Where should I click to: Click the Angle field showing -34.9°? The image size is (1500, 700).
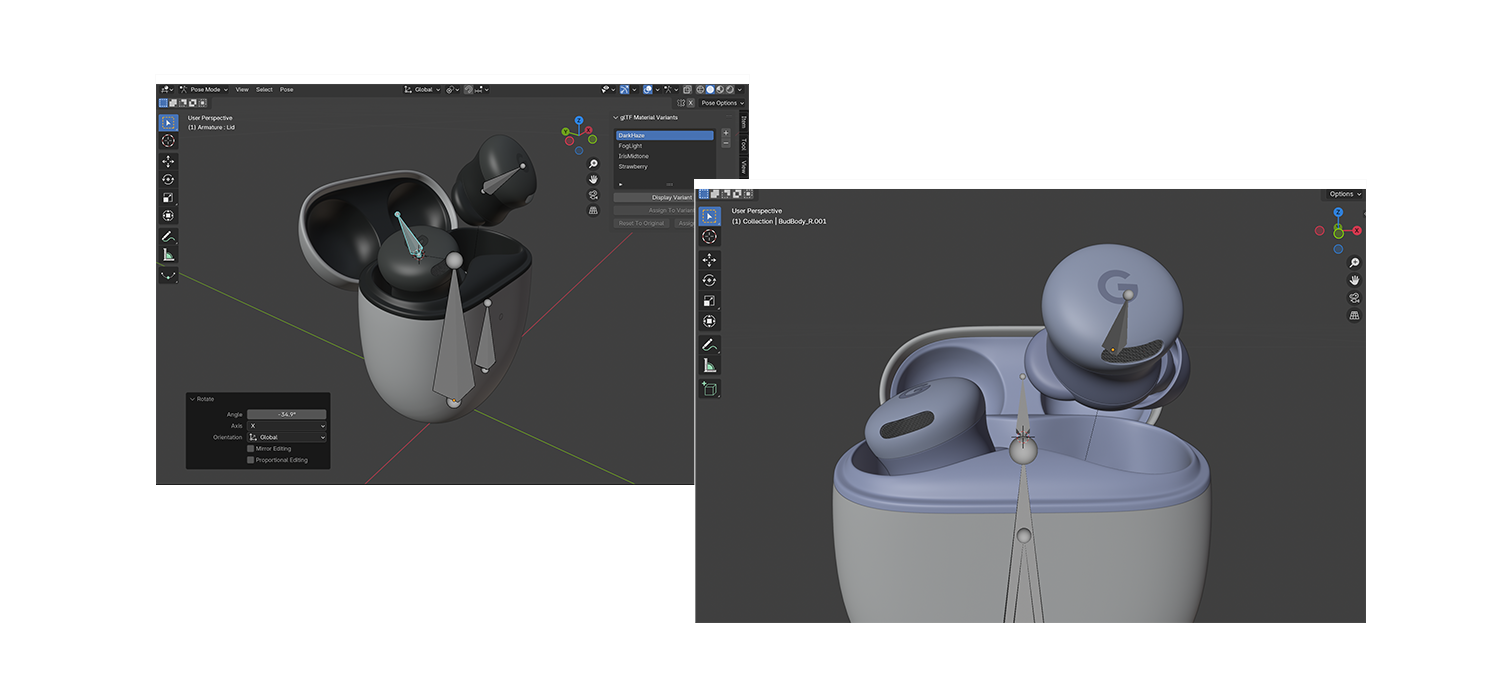[286, 414]
